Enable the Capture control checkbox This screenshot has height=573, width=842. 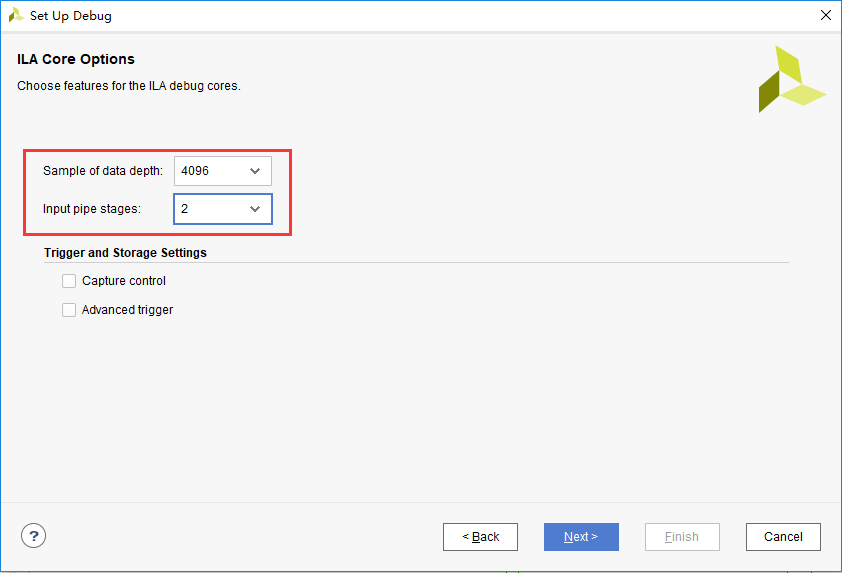(69, 281)
